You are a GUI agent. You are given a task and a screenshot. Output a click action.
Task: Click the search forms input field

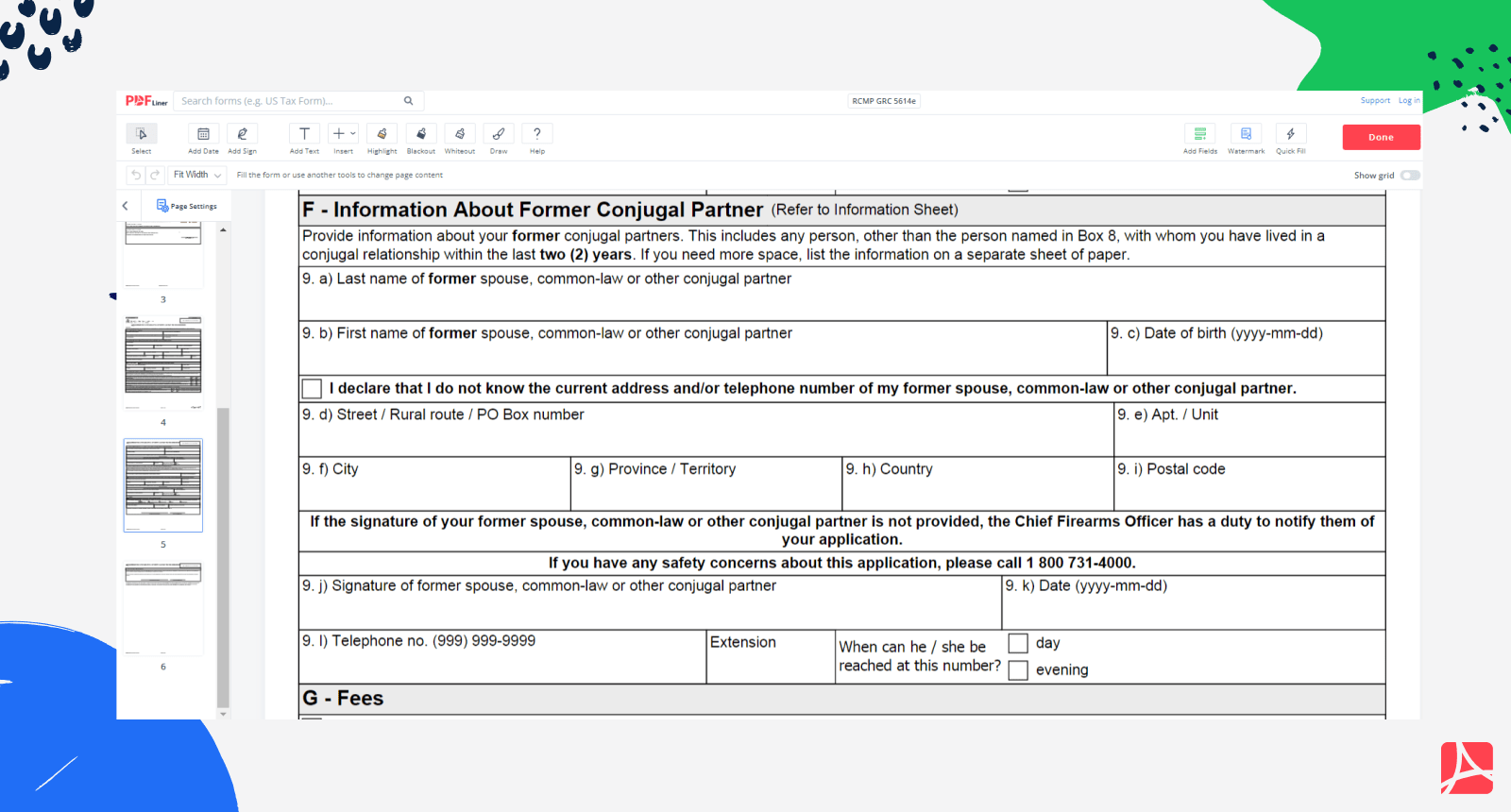click(291, 101)
